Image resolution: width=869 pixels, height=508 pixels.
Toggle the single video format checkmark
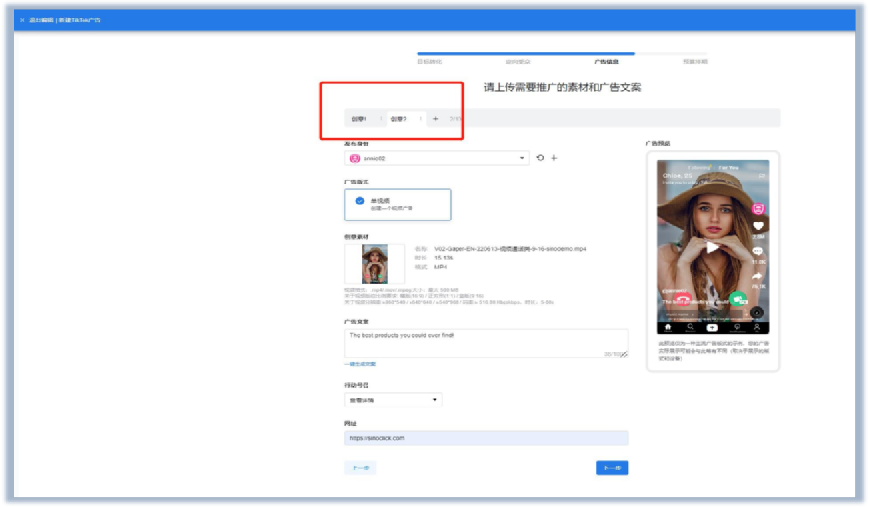tap(360, 201)
